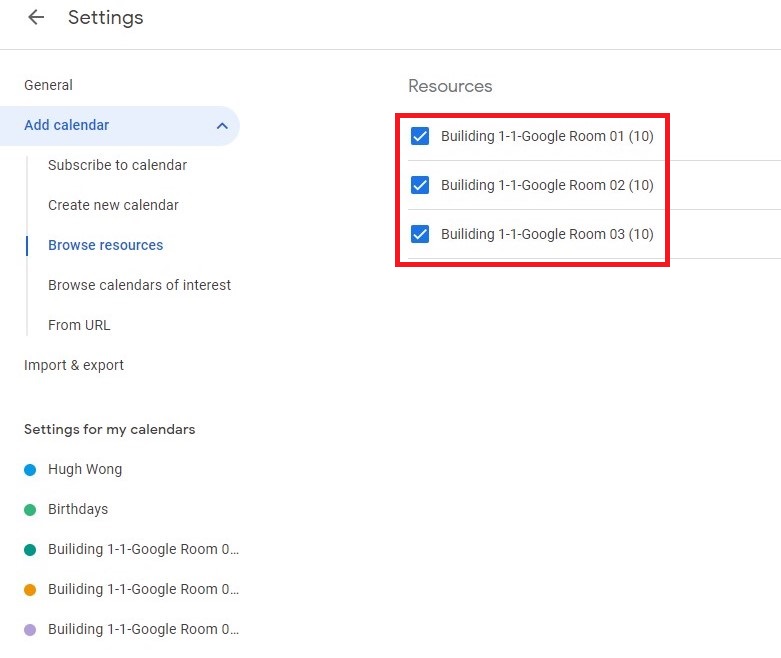781x658 pixels.
Task: Go to Subscribe to calendar
Action: tap(117, 165)
